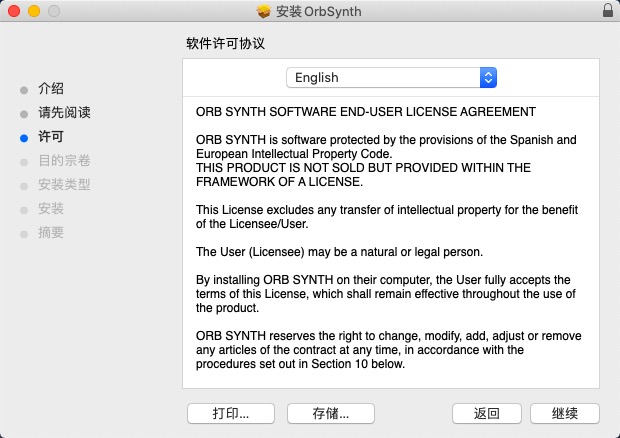Click the blue stepper arrows on language selector
The width and height of the screenshot is (620, 438).
(x=488, y=77)
